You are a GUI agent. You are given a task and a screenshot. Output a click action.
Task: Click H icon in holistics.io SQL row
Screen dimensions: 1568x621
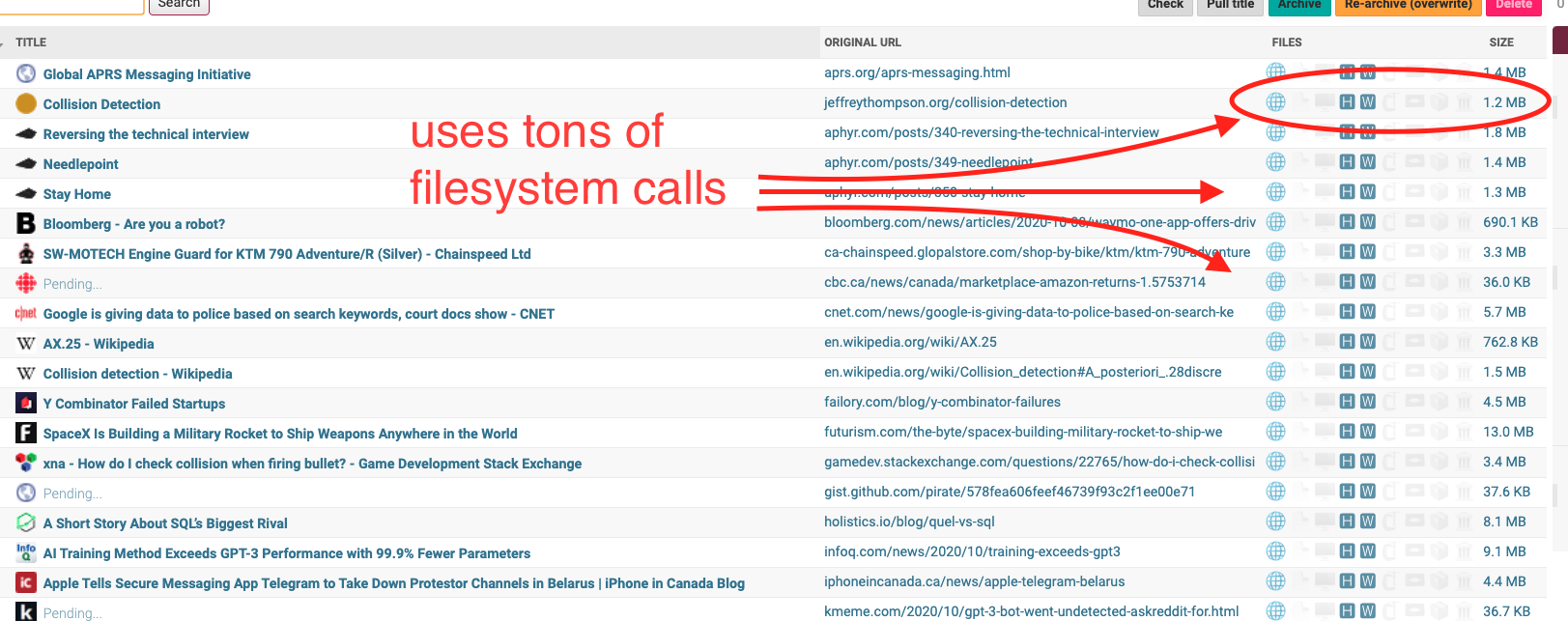point(1347,522)
